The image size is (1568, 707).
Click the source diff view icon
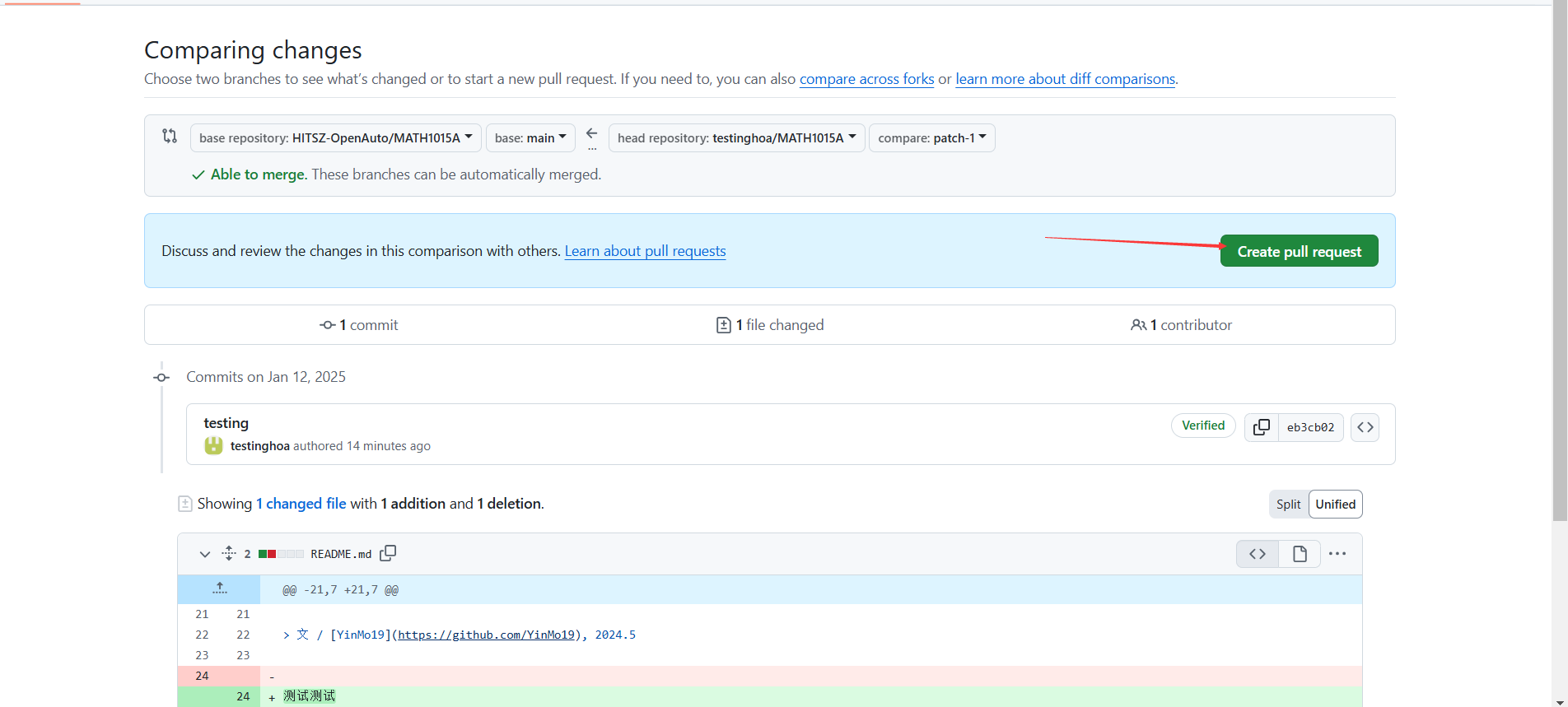[1258, 554]
